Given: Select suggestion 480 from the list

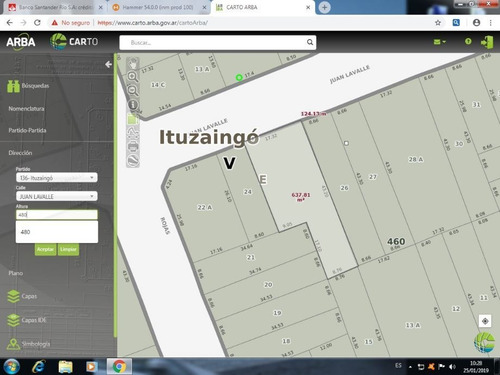Looking at the screenshot, I should (x=57, y=232).
